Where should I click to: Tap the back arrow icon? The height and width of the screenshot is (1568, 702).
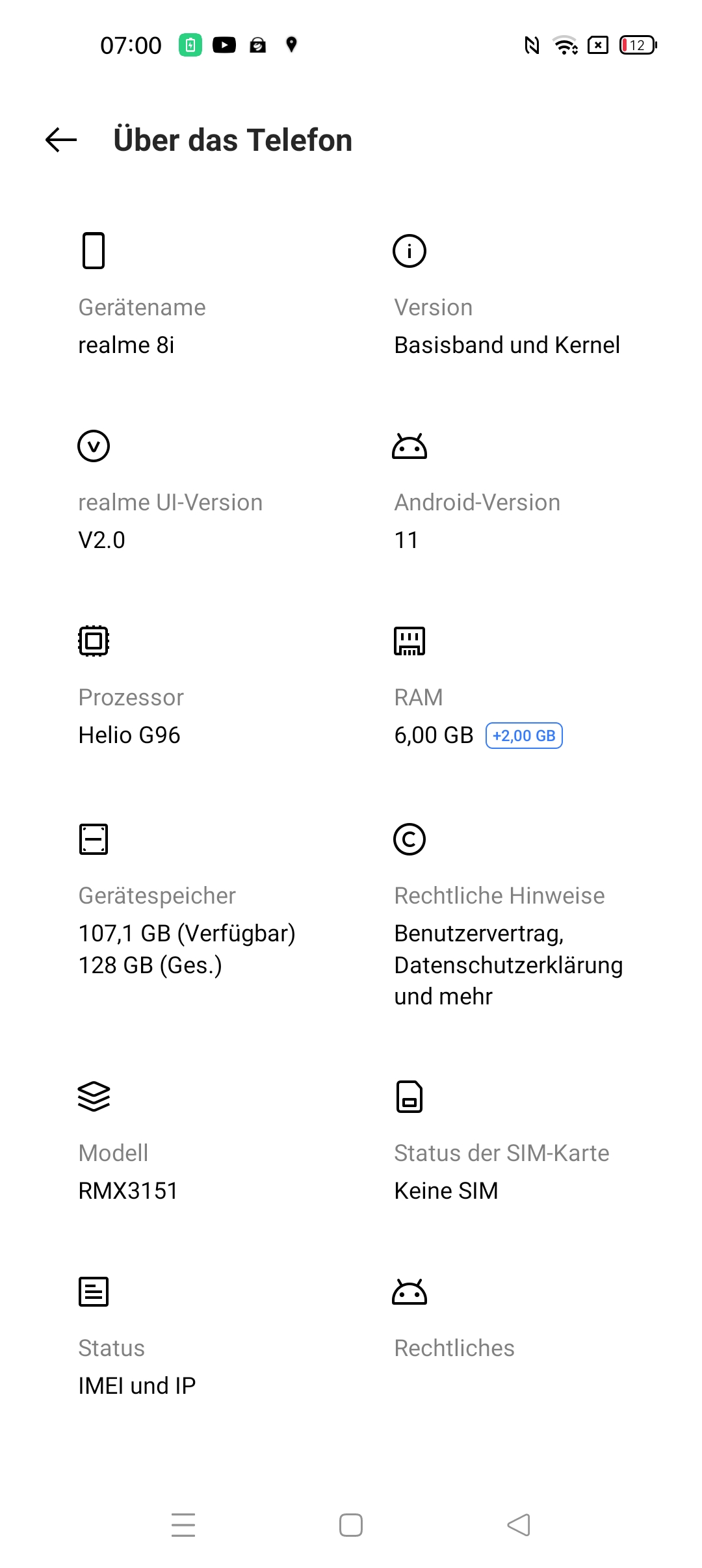tap(61, 140)
